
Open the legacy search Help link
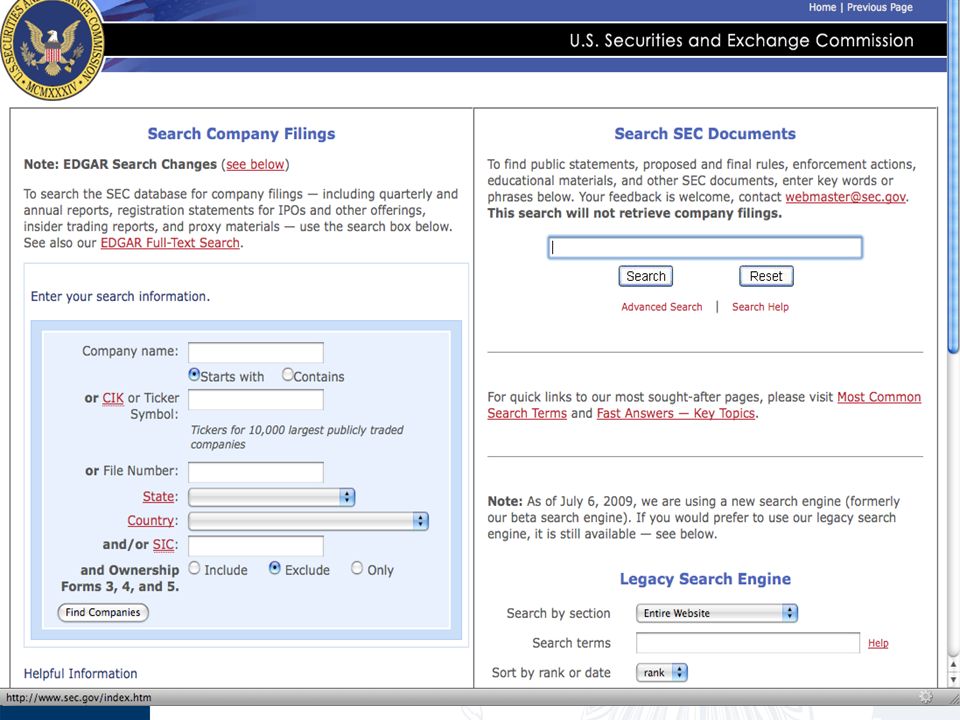878,643
